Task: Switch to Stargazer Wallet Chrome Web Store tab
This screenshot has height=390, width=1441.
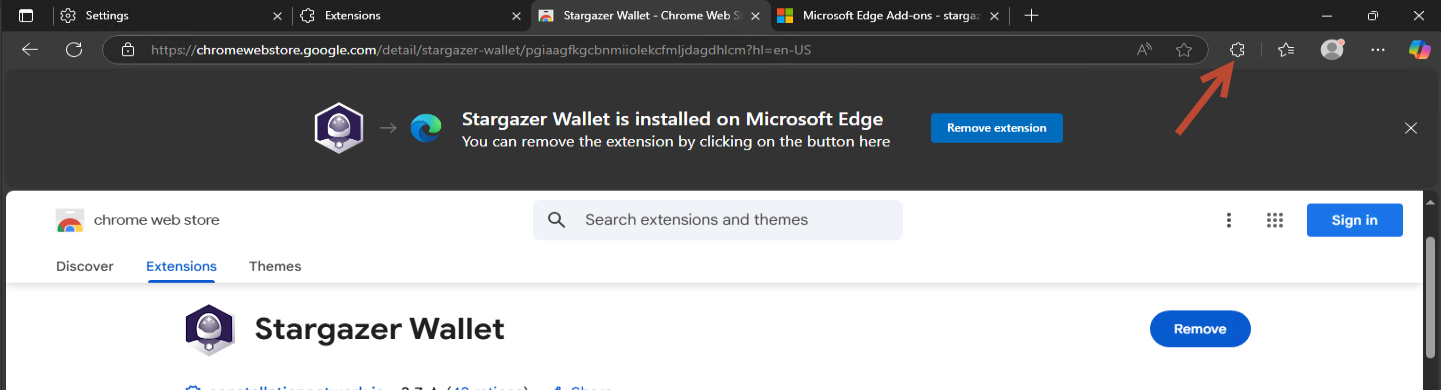Action: (x=649, y=16)
